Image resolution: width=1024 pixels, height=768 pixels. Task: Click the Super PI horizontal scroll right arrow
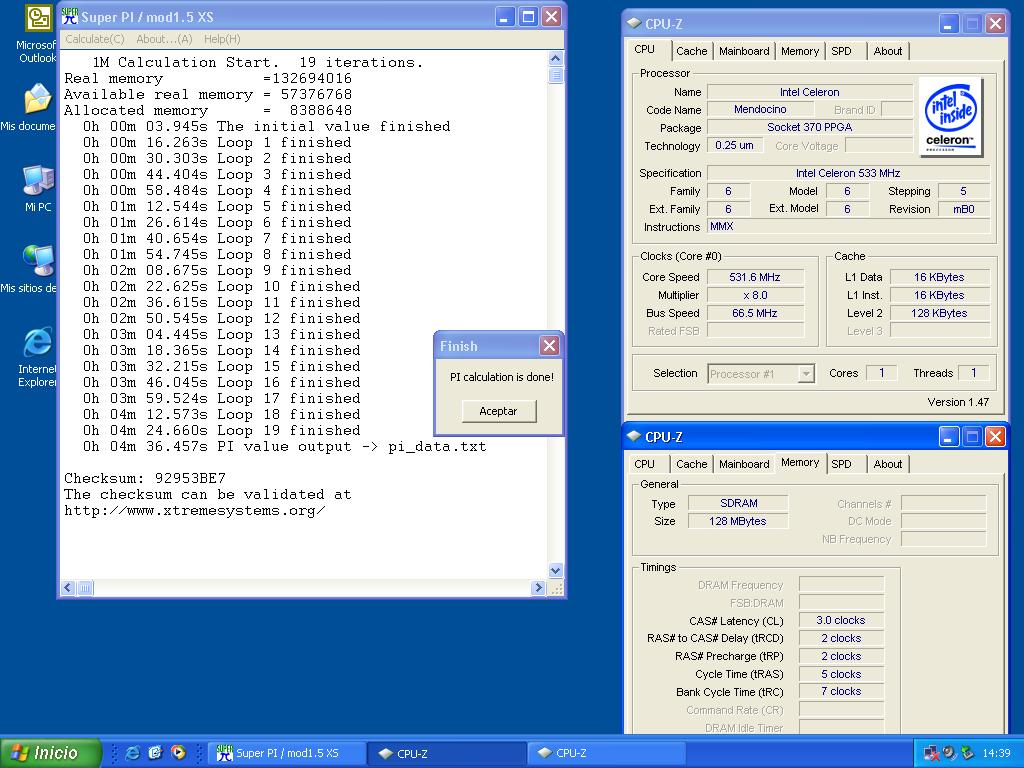click(x=538, y=588)
